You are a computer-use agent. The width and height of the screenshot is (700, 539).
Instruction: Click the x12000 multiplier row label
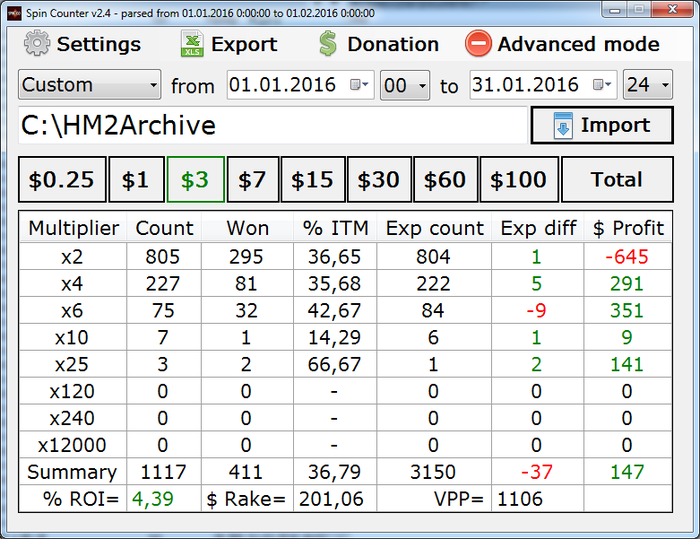pos(72,445)
